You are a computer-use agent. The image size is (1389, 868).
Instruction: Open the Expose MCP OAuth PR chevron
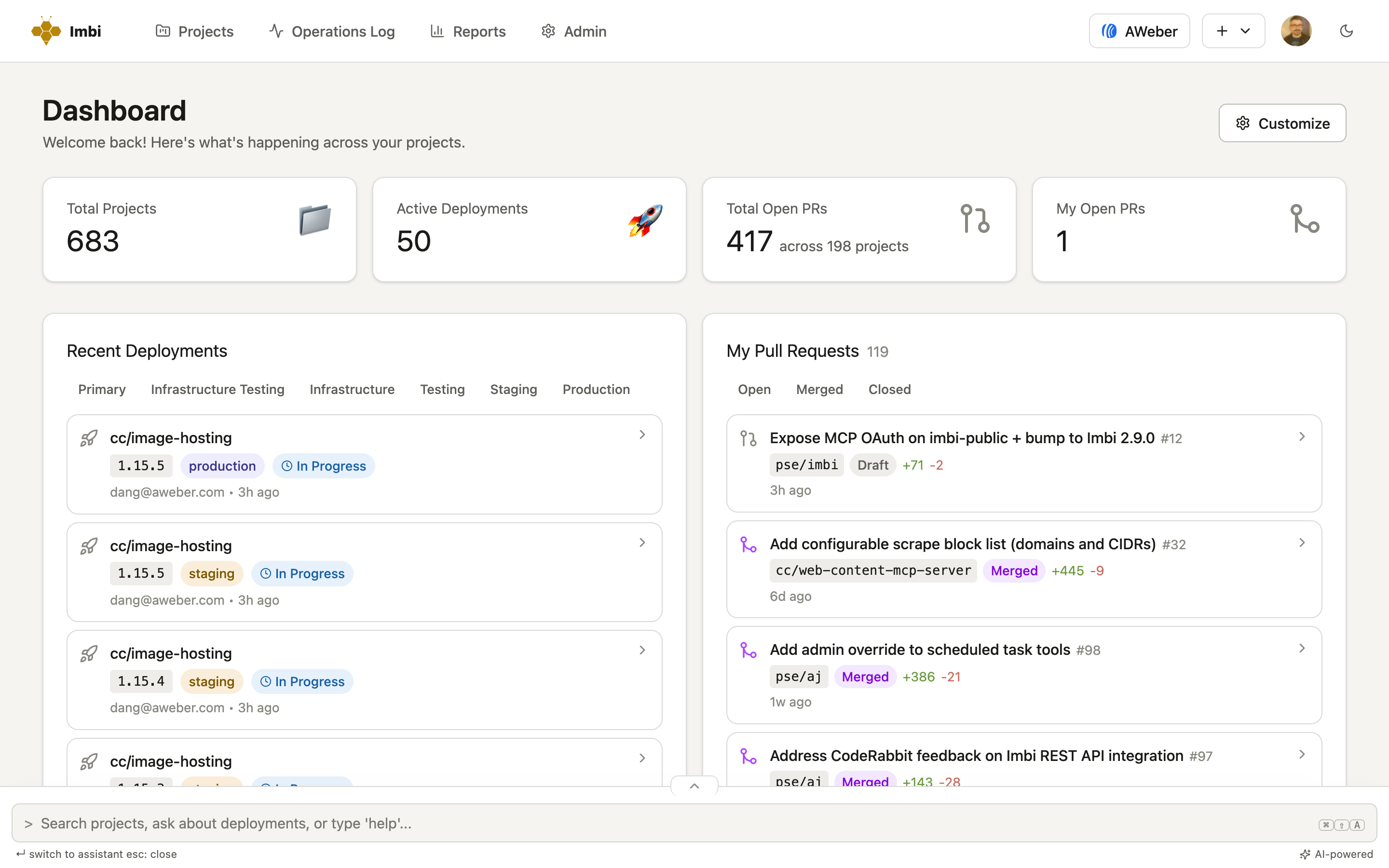(x=1302, y=437)
